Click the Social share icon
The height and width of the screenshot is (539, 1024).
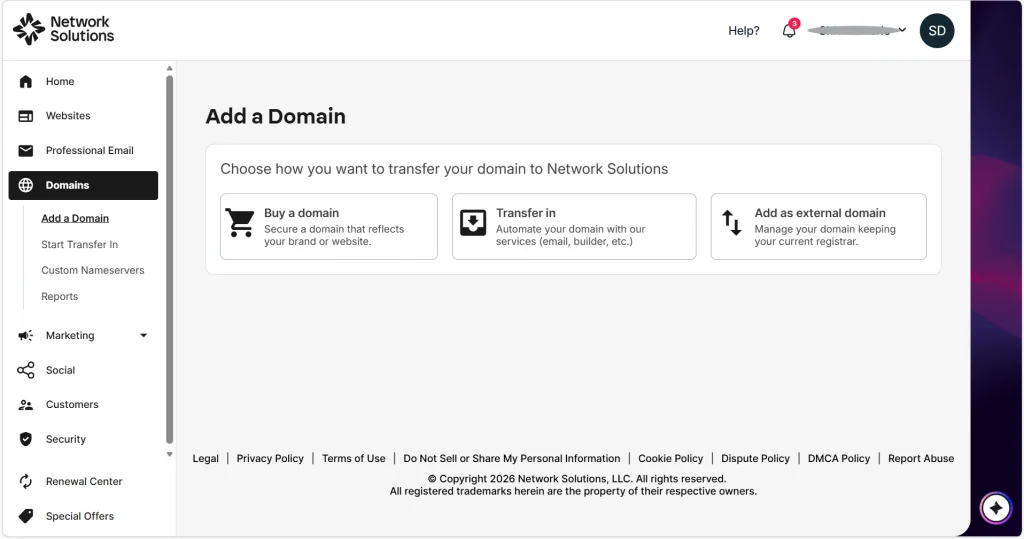click(25, 370)
